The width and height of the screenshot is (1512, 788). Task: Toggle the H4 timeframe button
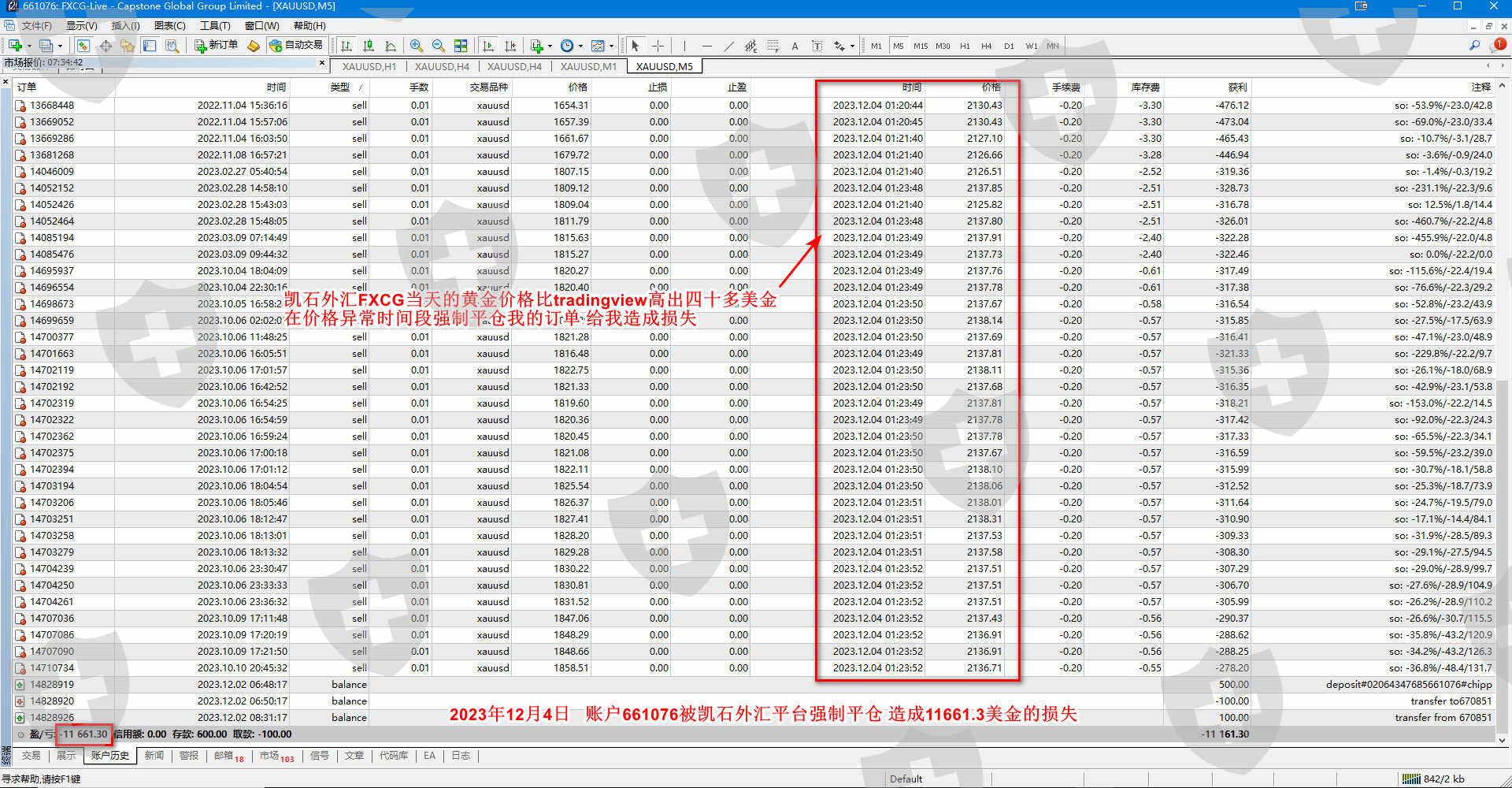tap(986, 46)
